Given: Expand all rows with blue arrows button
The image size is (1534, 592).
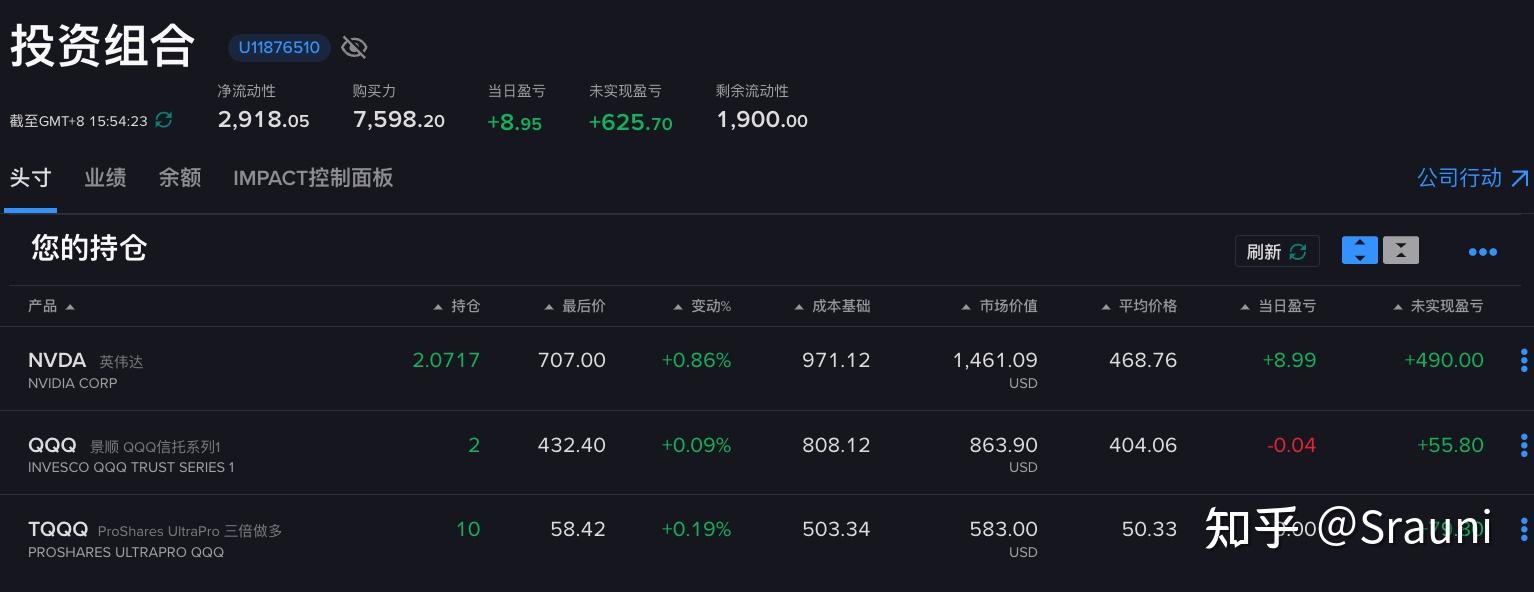Looking at the screenshot, I should click(x=1360, y=250).
